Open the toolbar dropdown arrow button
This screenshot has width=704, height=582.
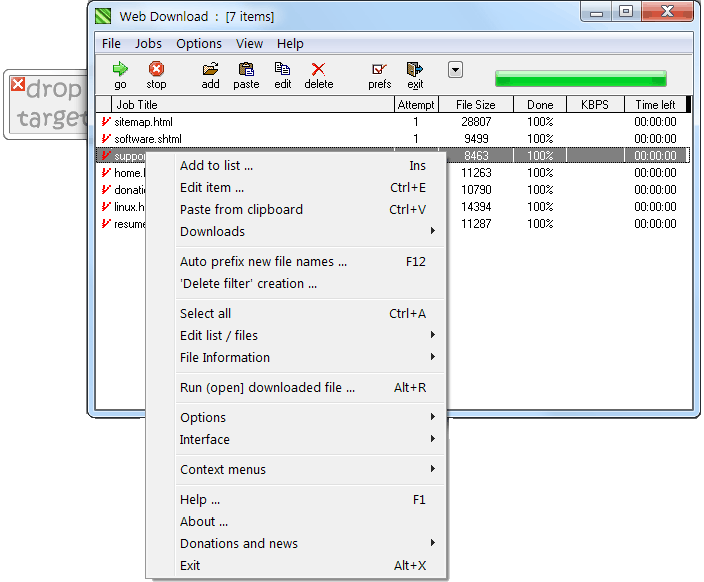(x=455, y=70)
